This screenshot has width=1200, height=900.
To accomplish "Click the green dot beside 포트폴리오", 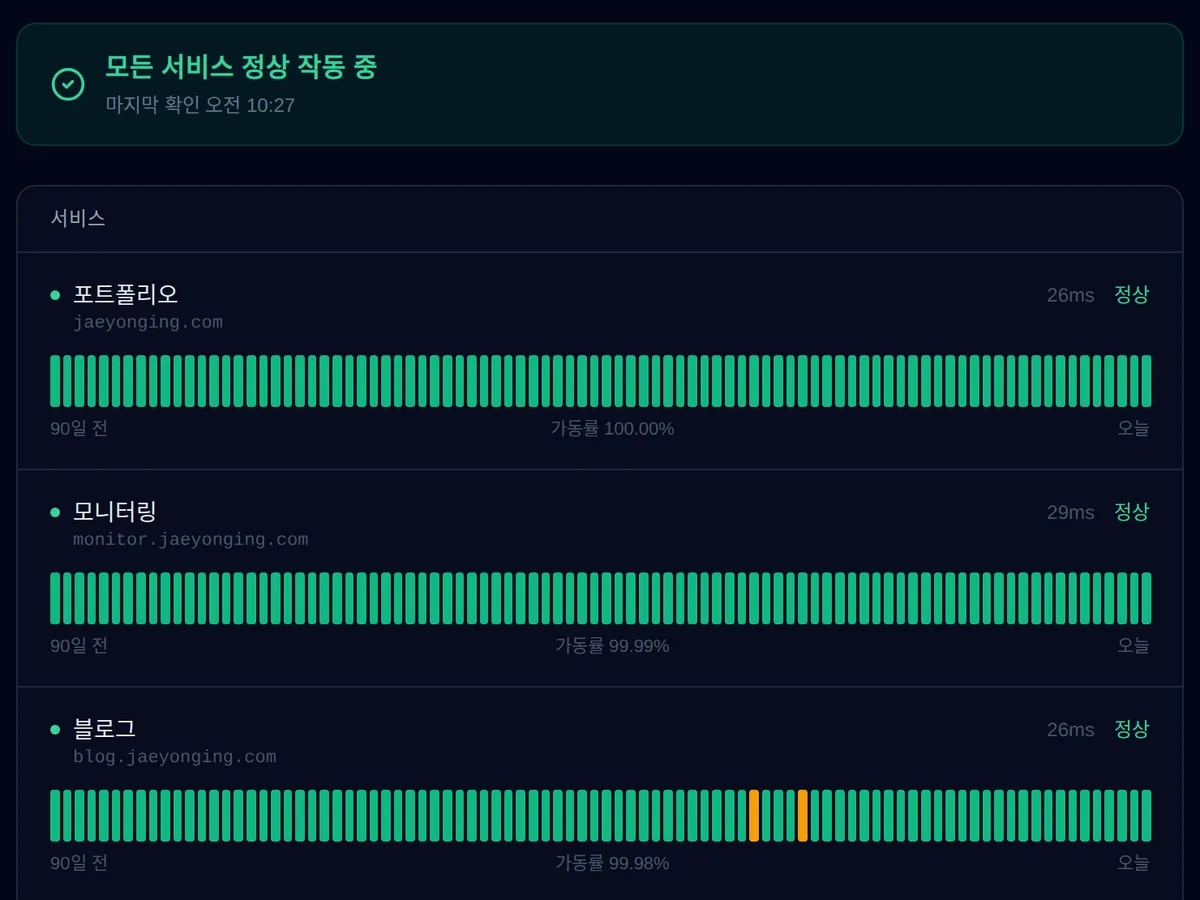I will click(x=55, y=295).
